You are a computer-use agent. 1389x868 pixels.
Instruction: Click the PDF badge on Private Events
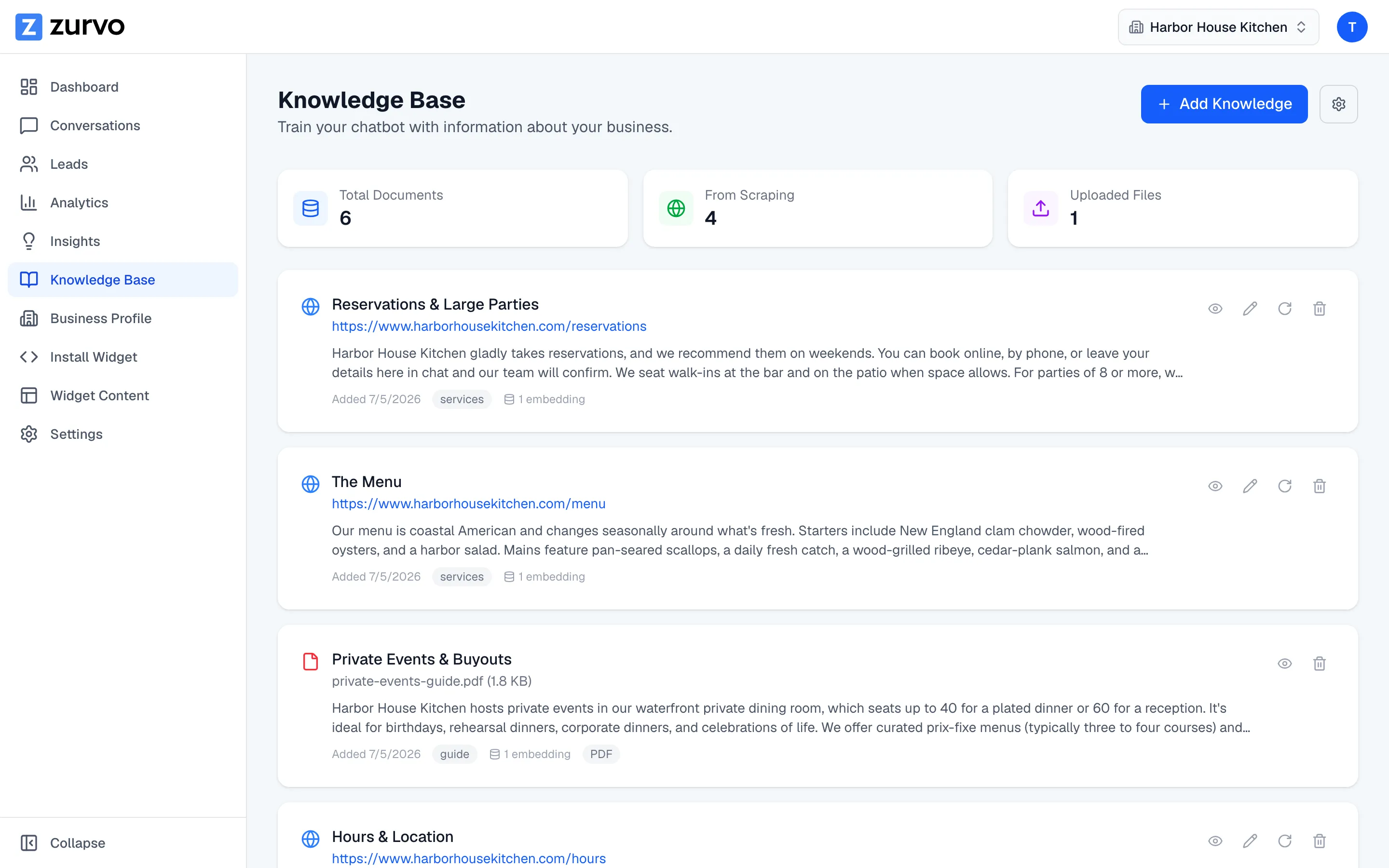tap(601, 754)
